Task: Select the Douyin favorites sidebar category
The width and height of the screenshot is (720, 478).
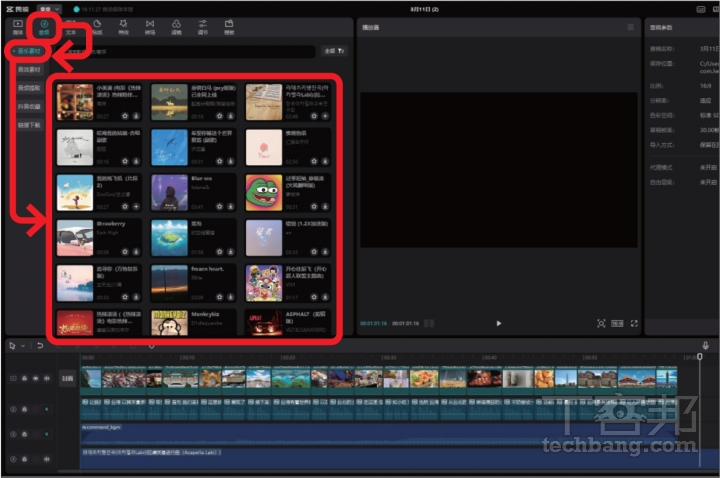Action: [x=29, y=107]
